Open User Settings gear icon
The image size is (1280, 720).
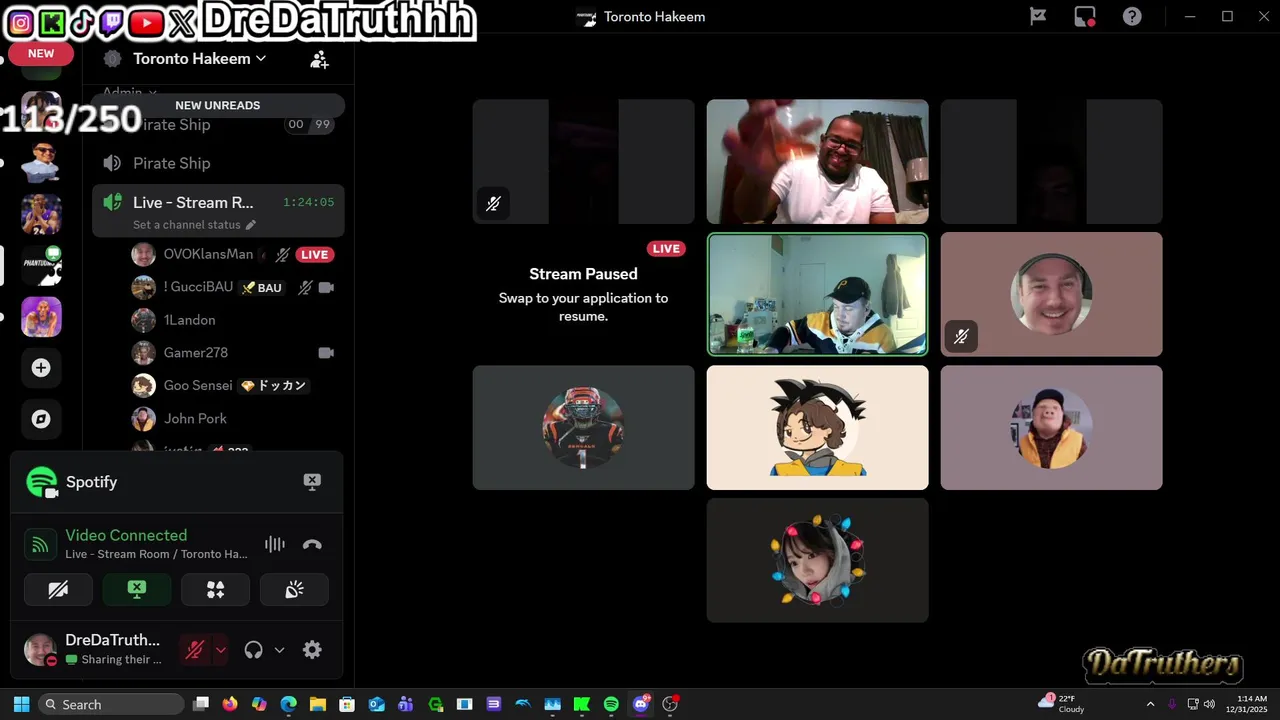312,650
